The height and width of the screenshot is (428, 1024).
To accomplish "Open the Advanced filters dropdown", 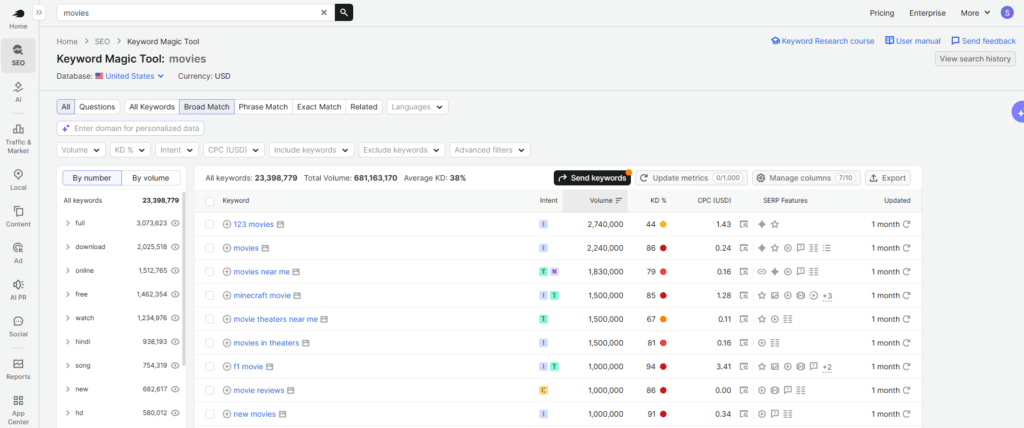I will (x=490, y=150).
